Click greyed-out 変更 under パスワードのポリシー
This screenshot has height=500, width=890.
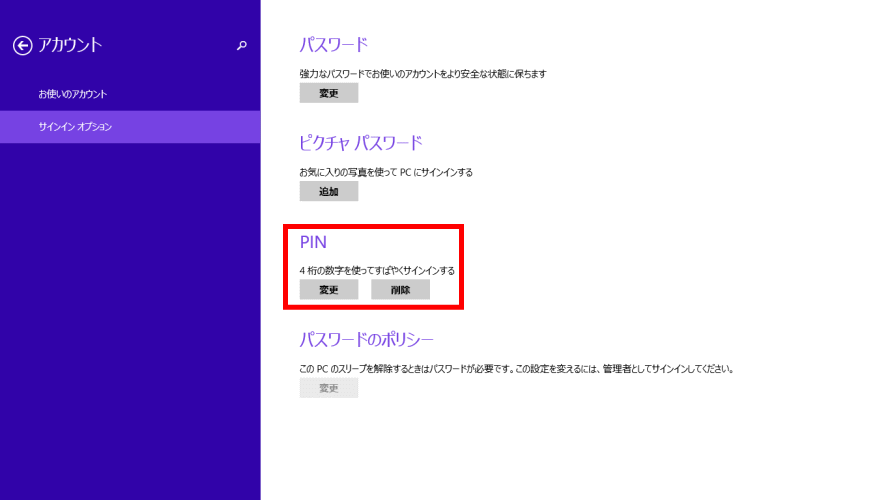328,388
